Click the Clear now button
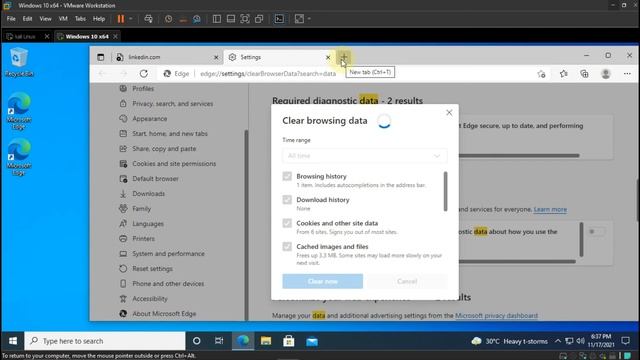Image resolution: width=640 pixels, height=360 pixels. 322,281
